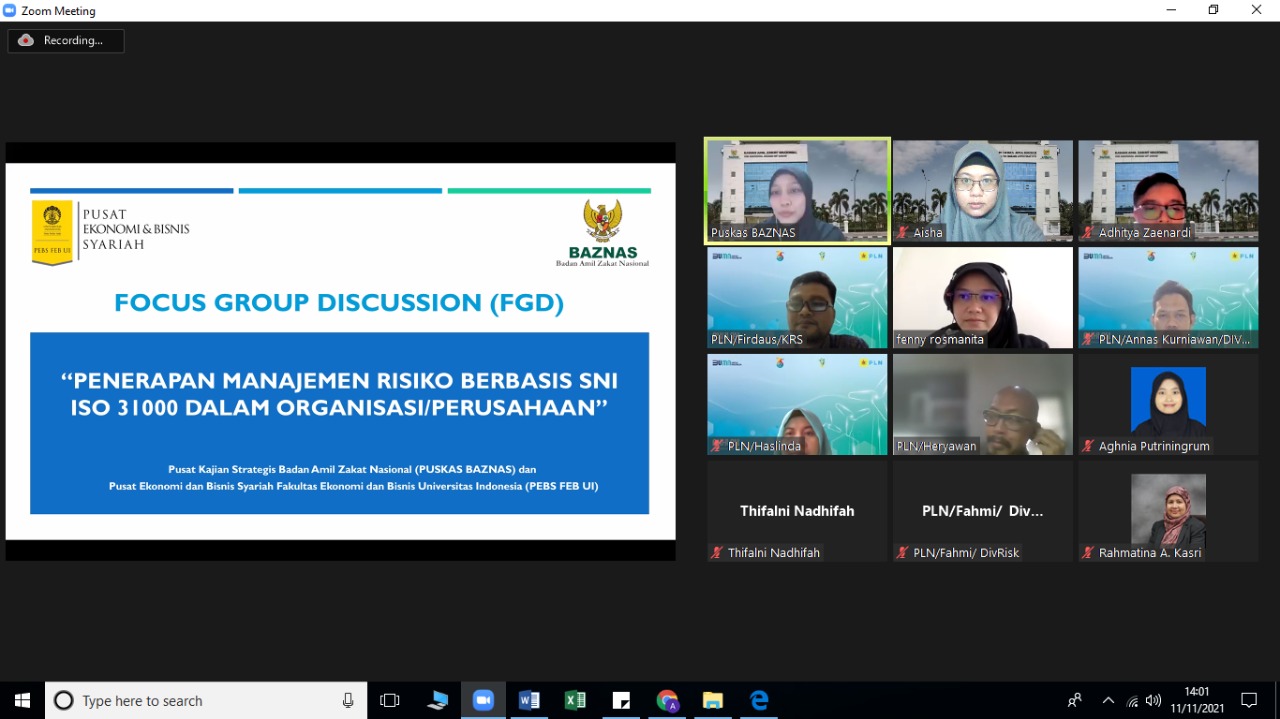The width and height of the screenshot is (1280, 719).
Task: Select the PLN/Heryawan video tile
Action: (x=982, y=404)
